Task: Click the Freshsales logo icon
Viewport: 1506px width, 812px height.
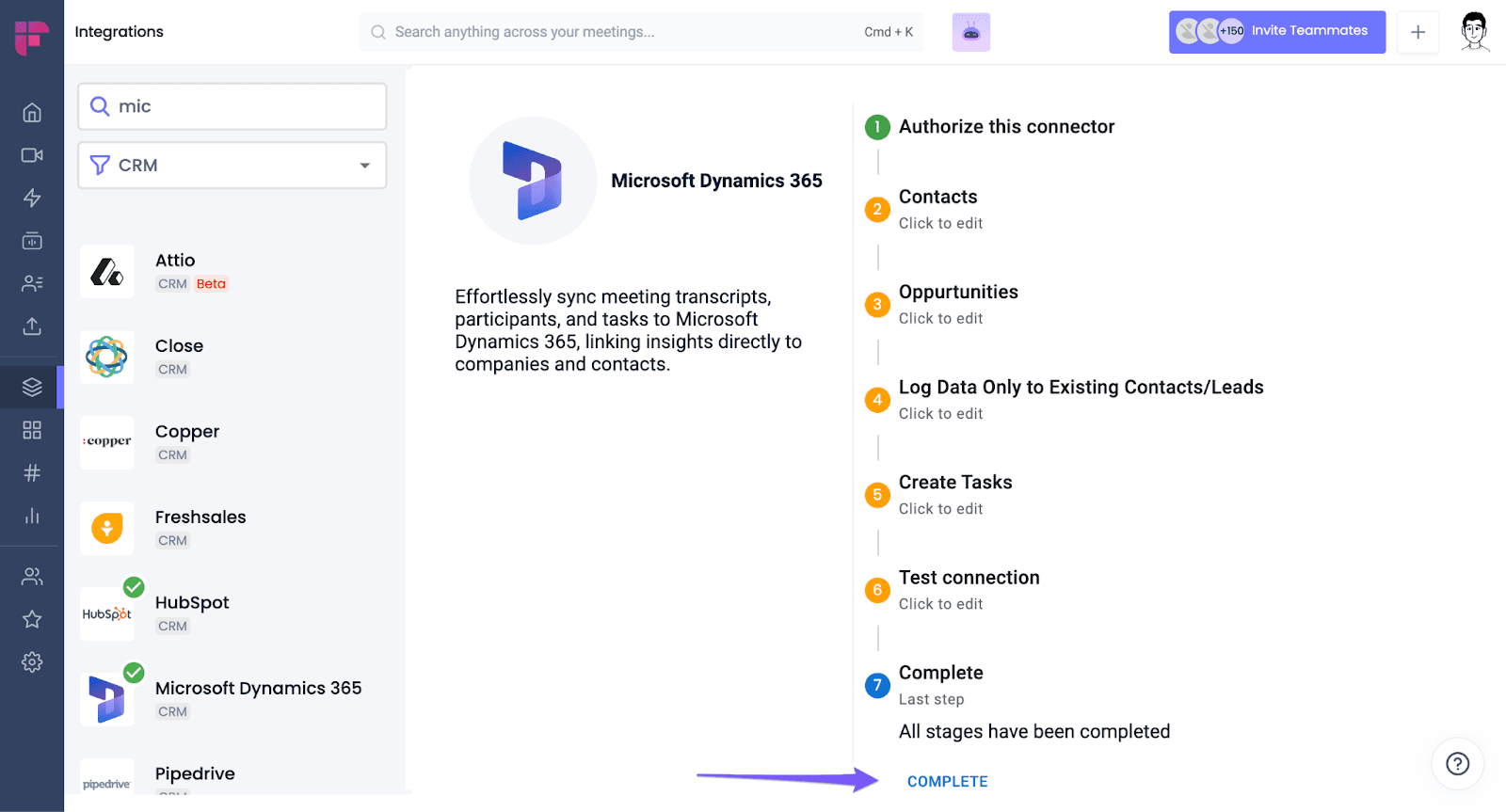Action: click(107, 529)
